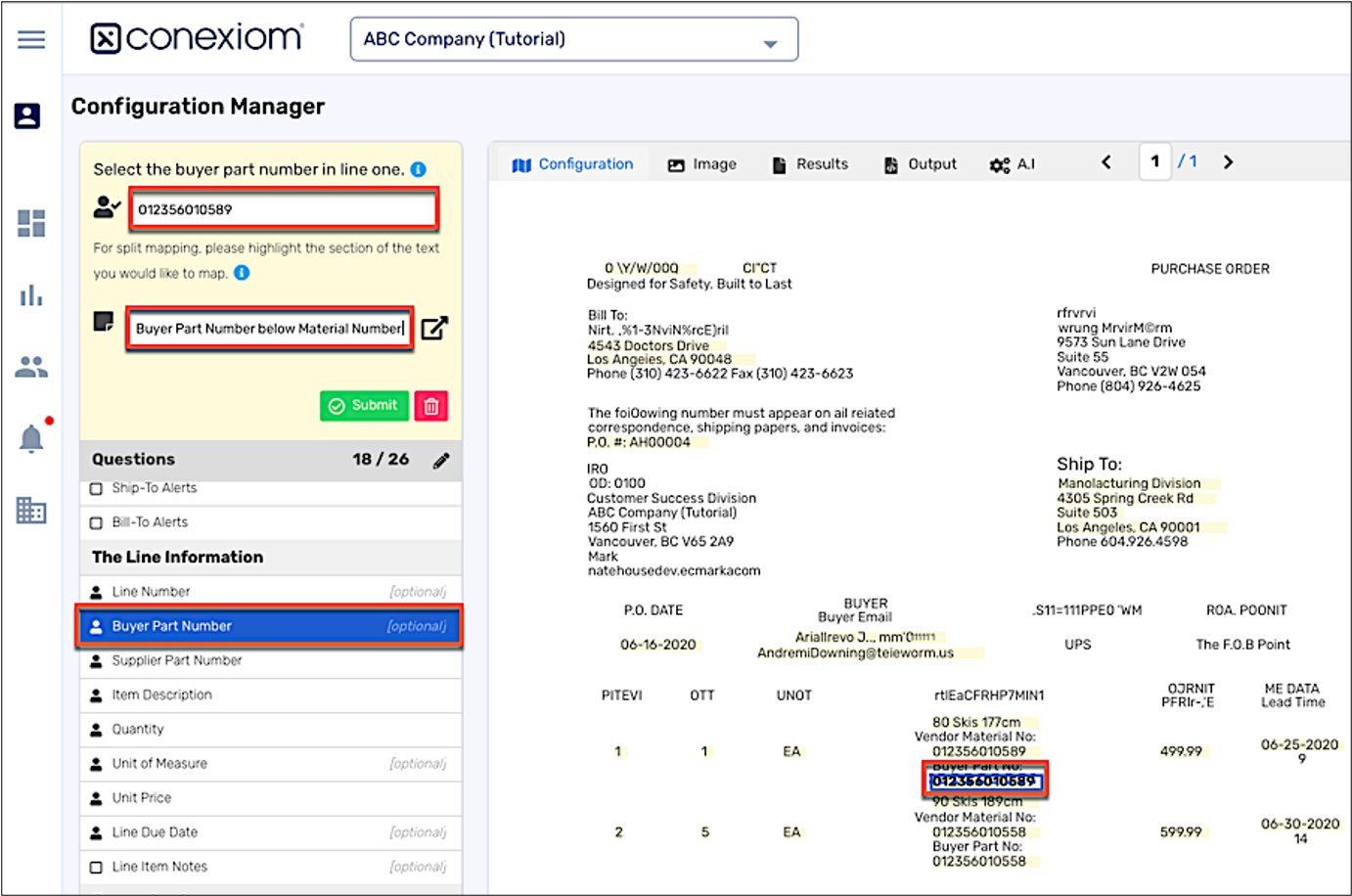Open the bar chart analytics icon

[x=31, y=295]
